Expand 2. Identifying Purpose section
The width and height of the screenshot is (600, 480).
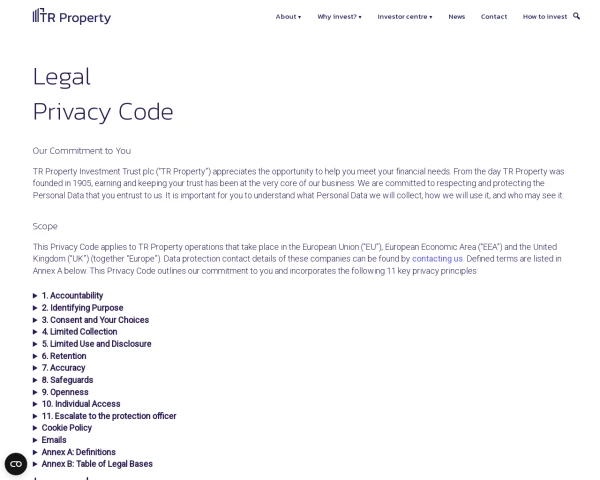tap(82, 308)
